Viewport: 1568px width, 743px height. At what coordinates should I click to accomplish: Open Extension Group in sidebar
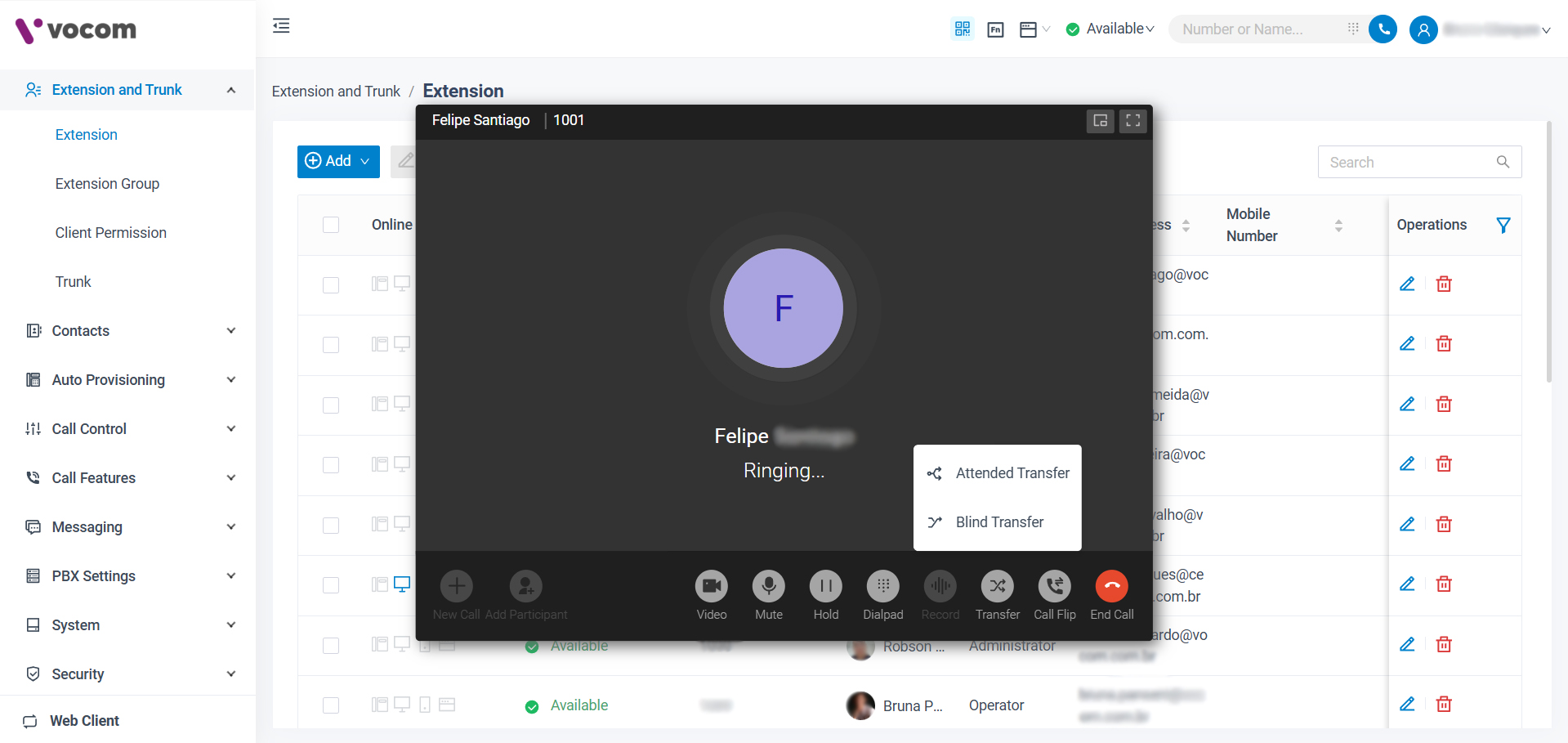(x=107, y=184)
